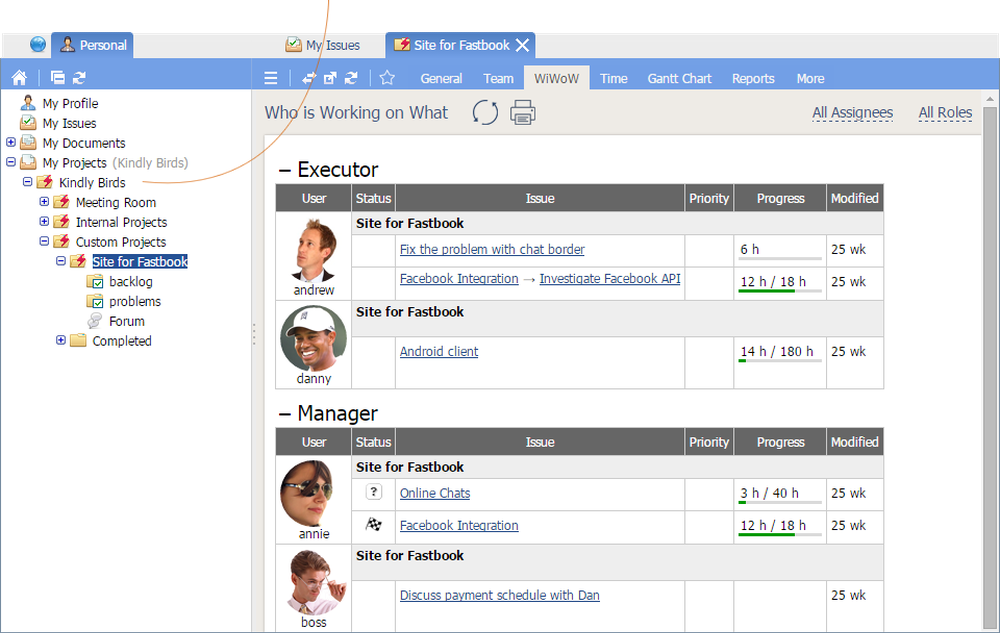
Task: Click the question status icon for Online Chats
Action: pos(374,492)
